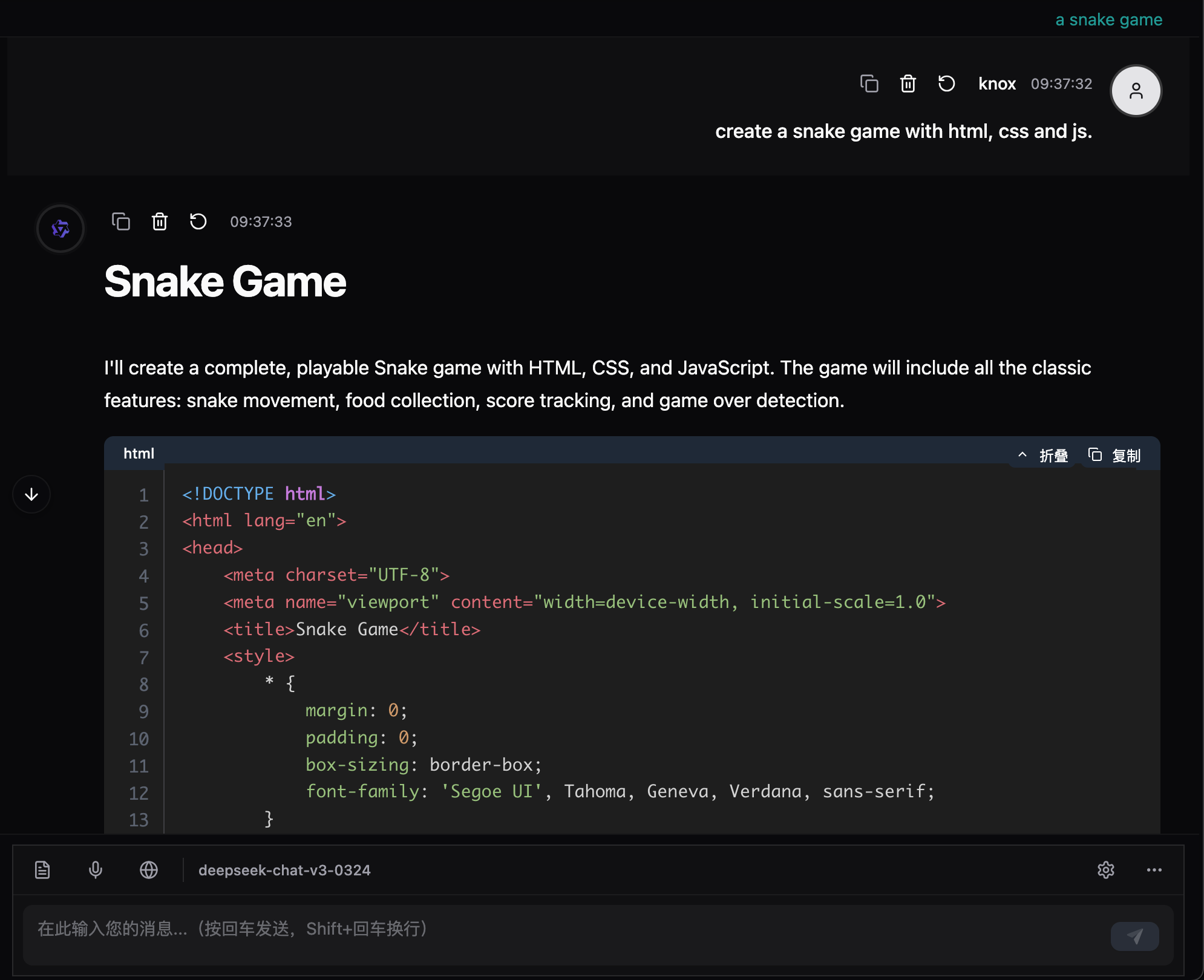Click code line '<meta charset="UTF-8">'
The width and height of the screenshot is (1204, 980).
point(336,575)
